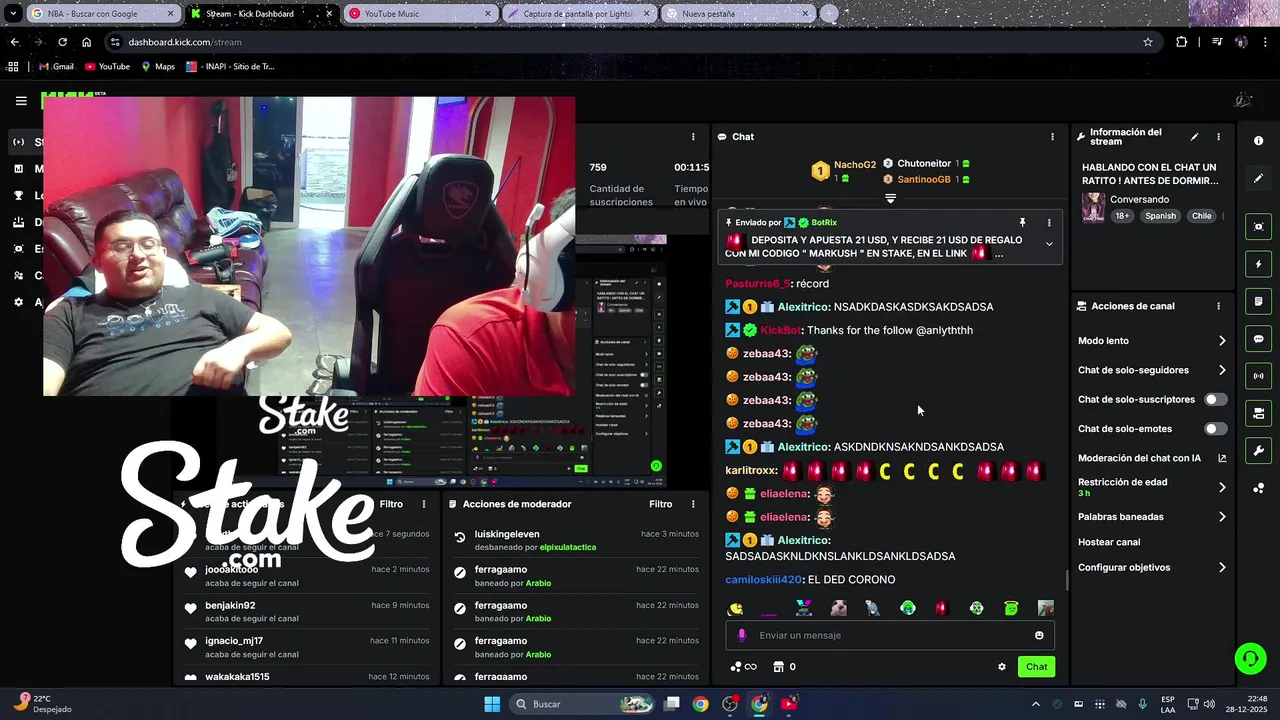Screen dimensions: 1280x720
Task: Click in the Enviar un mensaje field
Action: click(x=890, y=635)
